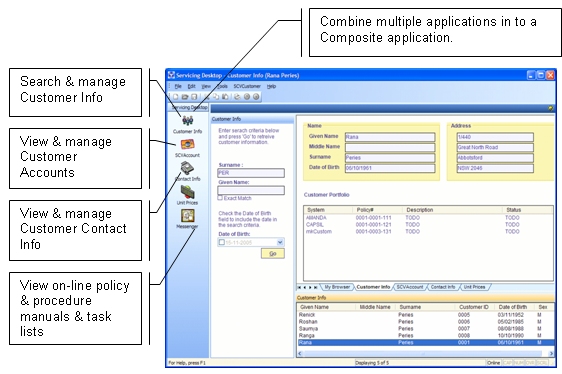Click the address field Great North Road
This screenshot has width=562, height=374.
tap(495, 147)
